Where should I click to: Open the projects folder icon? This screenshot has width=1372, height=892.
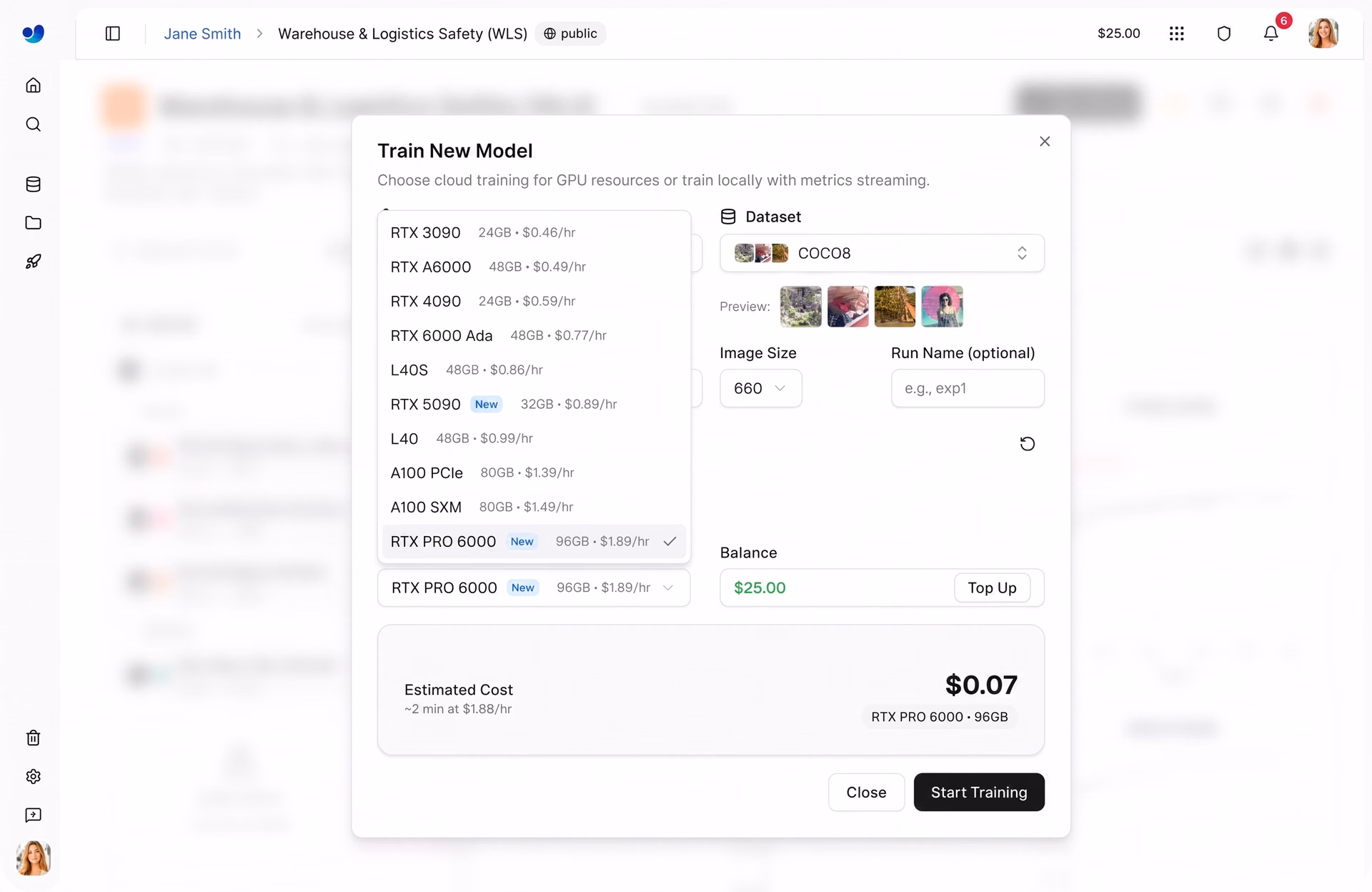(33, 223)
